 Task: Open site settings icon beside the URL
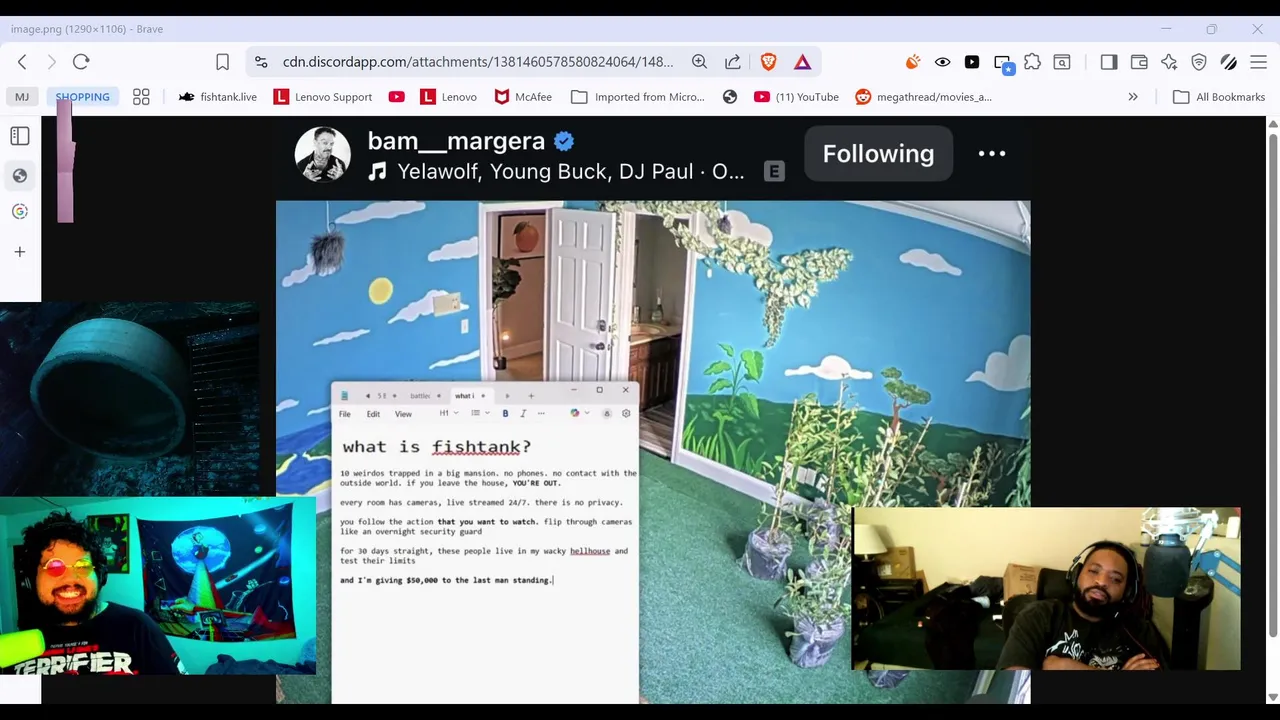pyautogui.click(x=261, y=62)
